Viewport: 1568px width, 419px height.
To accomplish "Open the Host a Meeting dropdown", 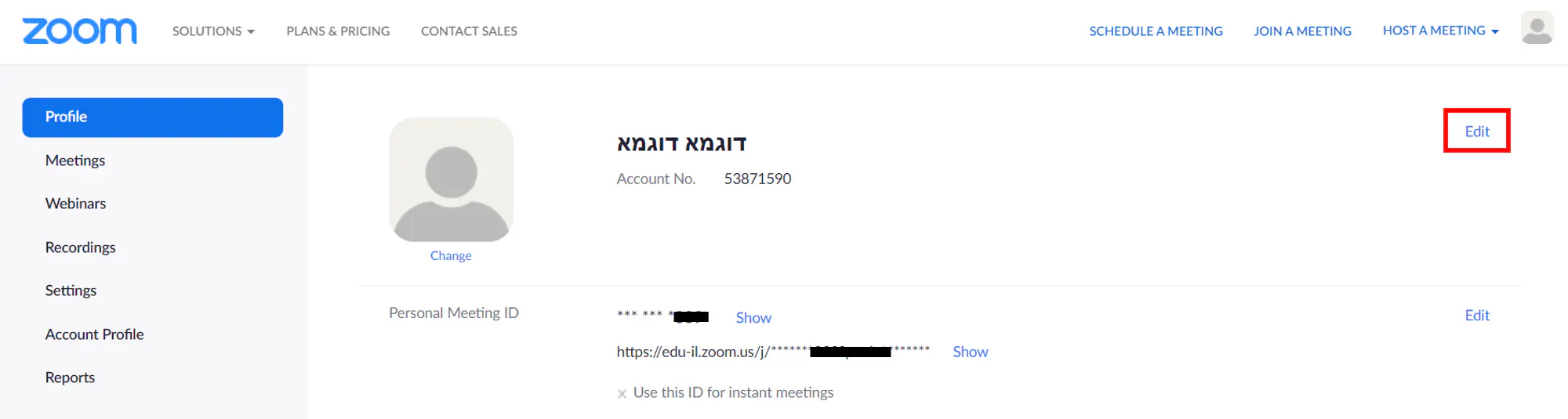I will click(x=1440, y=31).
